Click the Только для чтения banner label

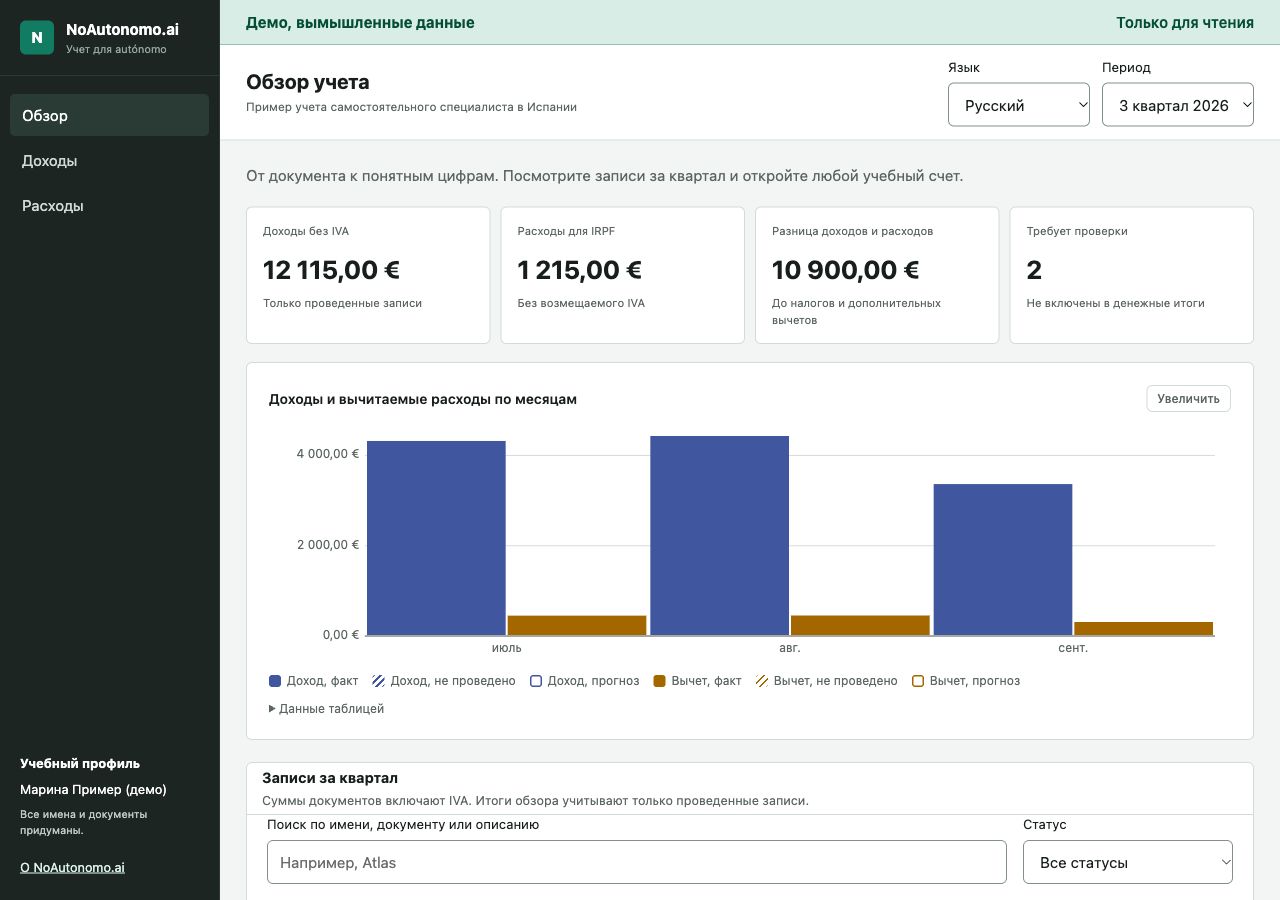click(1185, 22)
